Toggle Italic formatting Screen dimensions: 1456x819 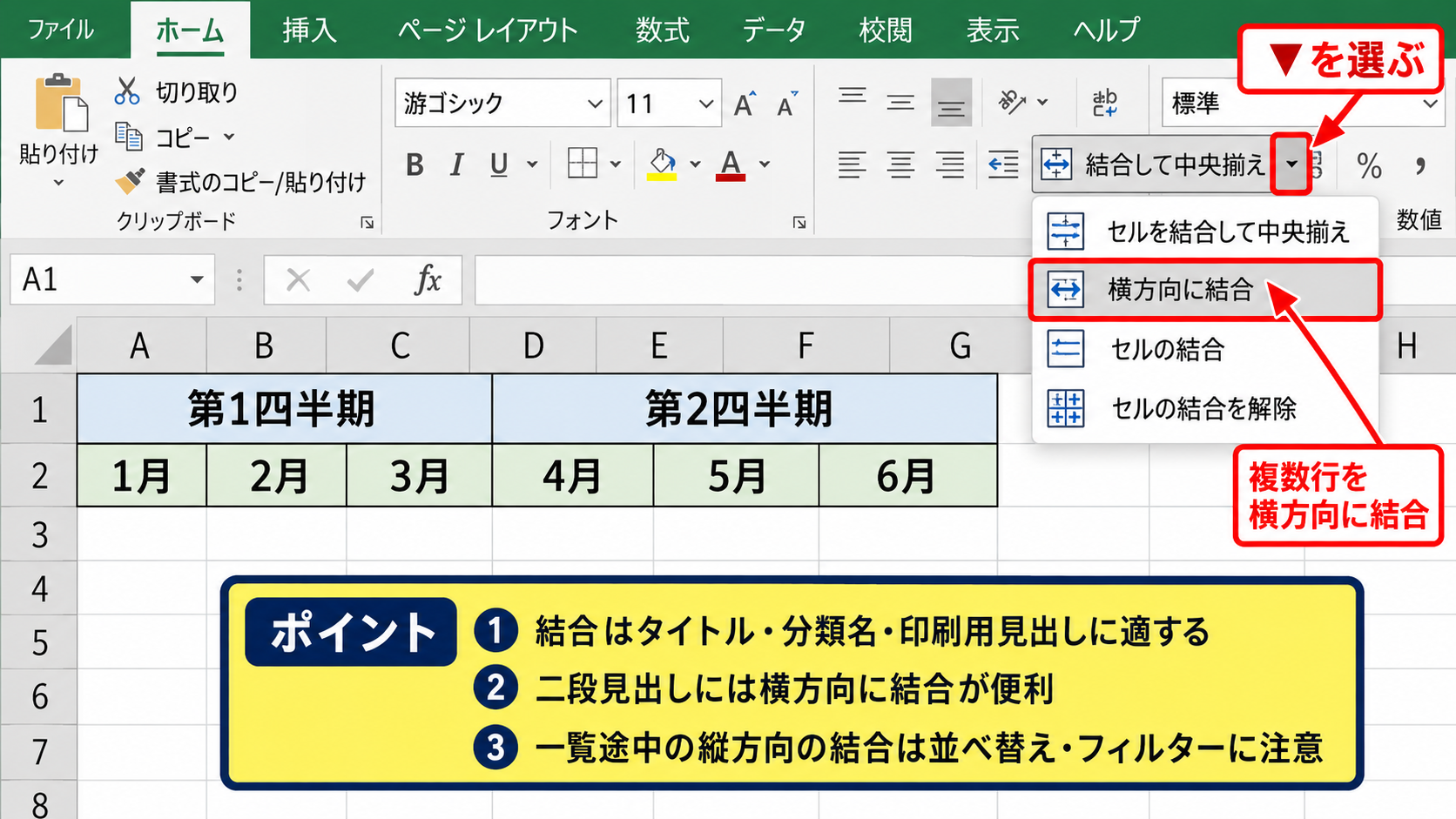coord(456,164)
